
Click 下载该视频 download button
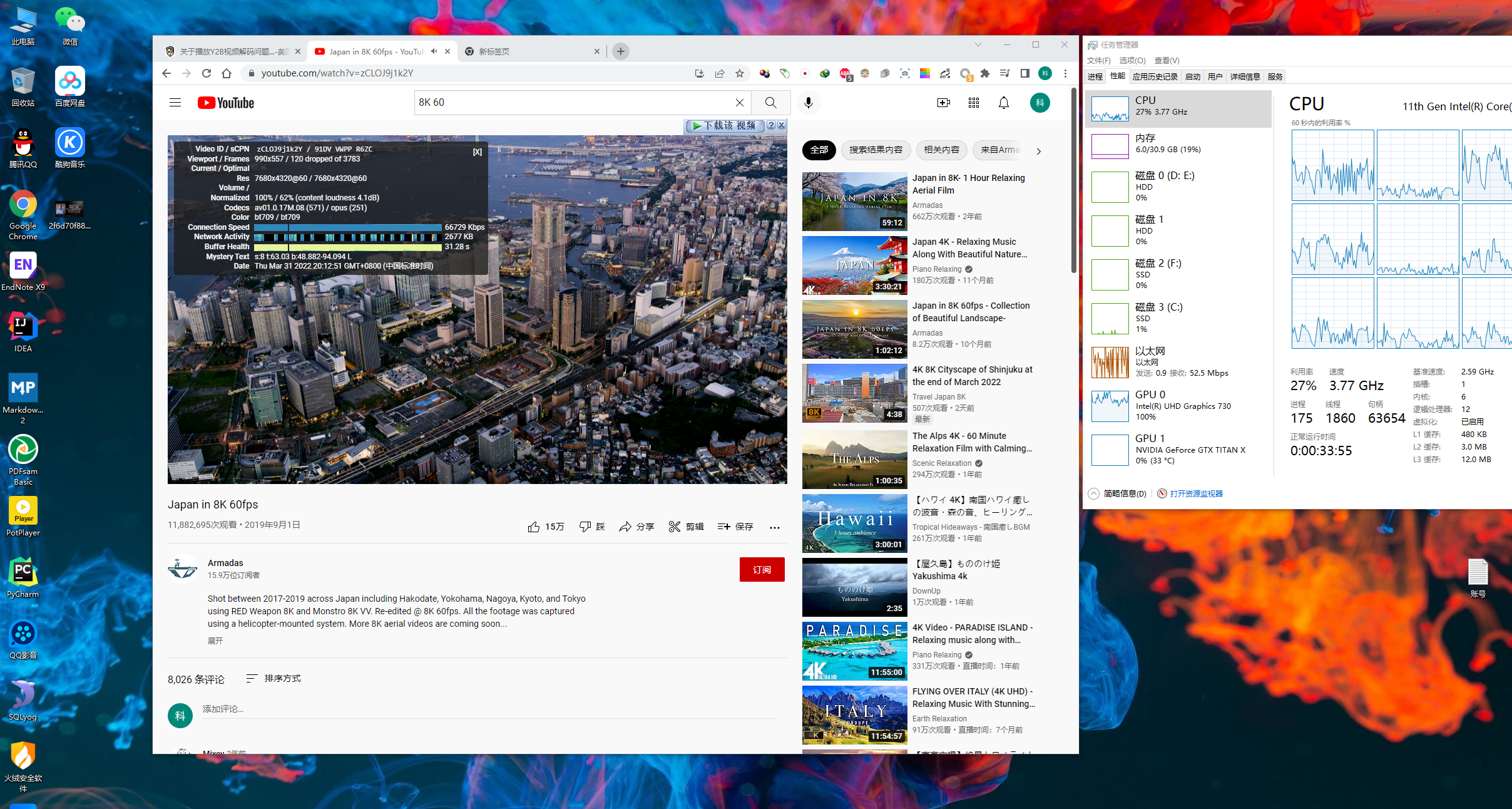(x=725, y=125)
